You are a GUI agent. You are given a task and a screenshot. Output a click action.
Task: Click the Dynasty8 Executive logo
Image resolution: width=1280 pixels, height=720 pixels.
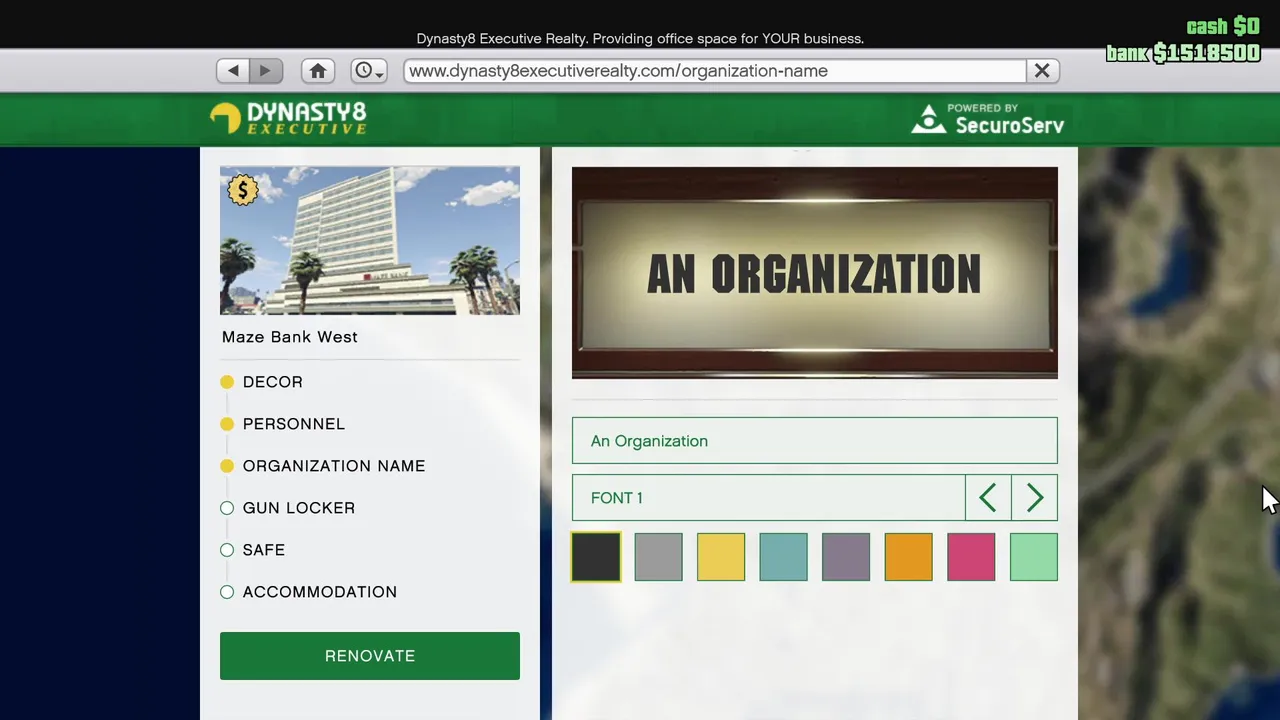[288, 118]
